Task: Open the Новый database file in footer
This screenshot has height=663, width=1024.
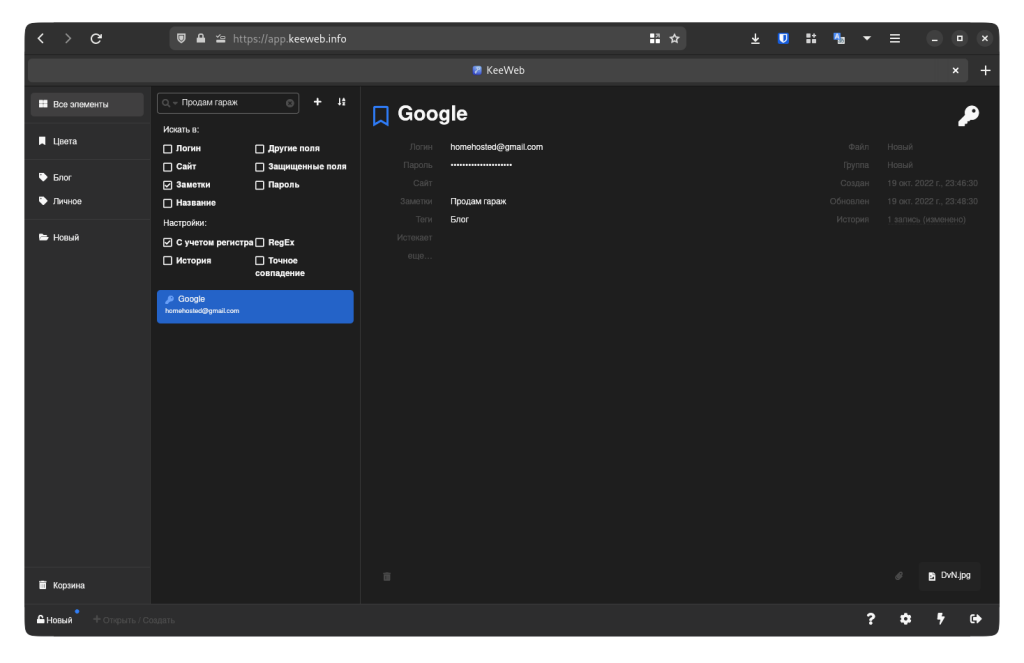Action: (x=55, y=620)
